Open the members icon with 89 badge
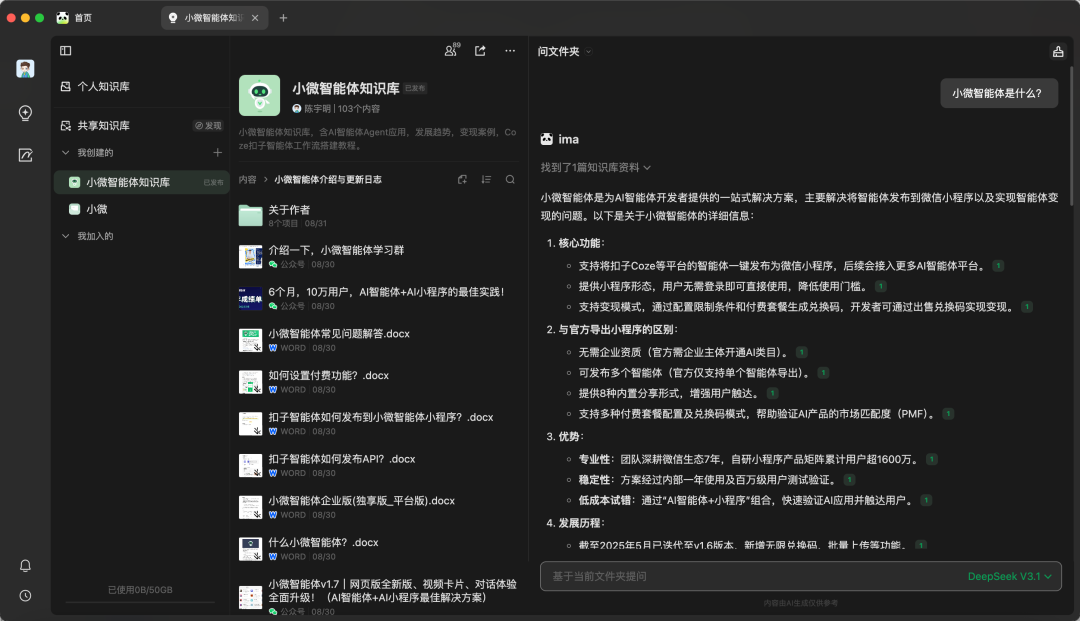This screenshot has height=621, width=1080. click(x=451, y=50)
